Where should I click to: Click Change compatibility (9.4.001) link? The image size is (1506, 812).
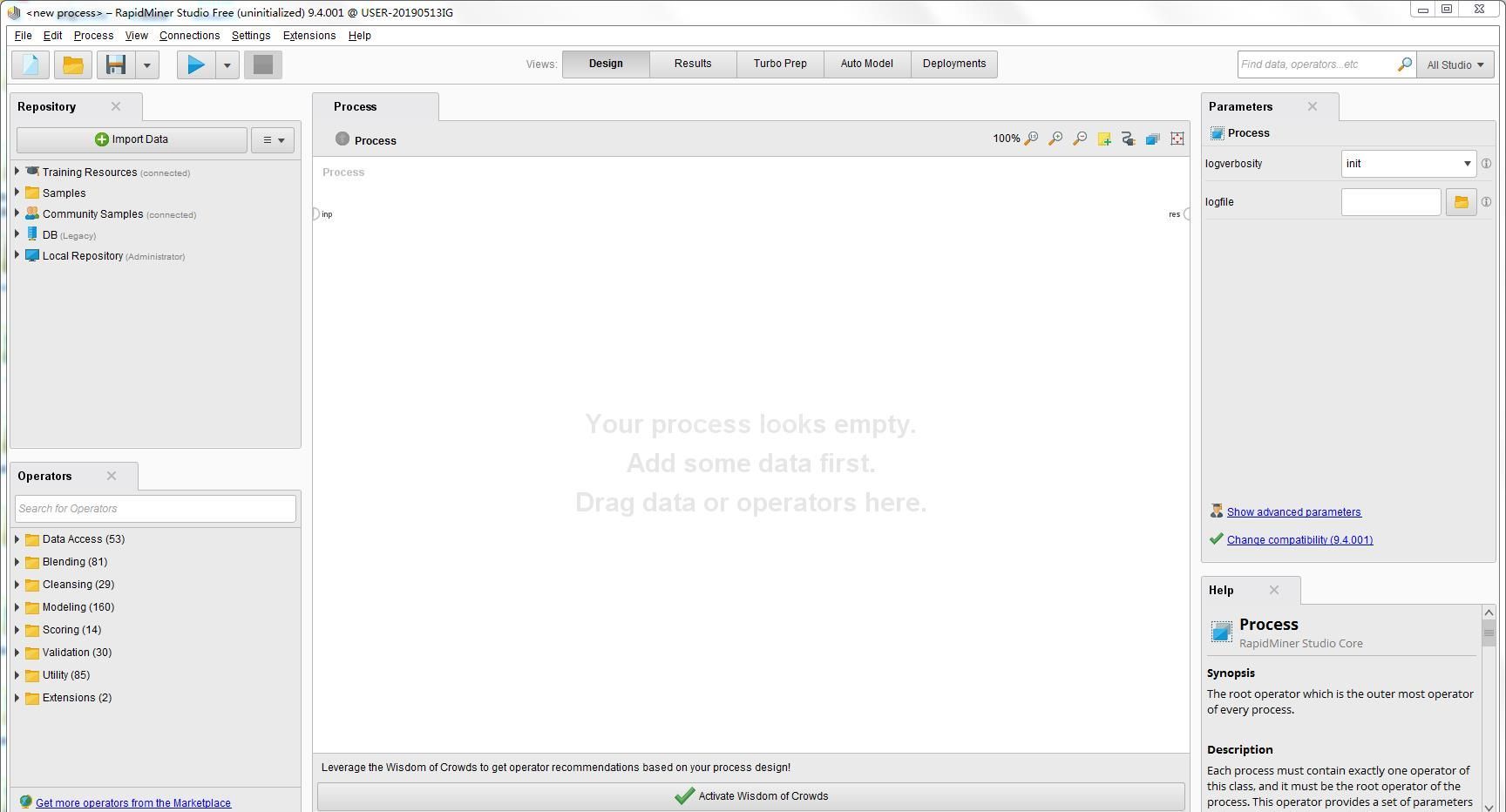click(1299, 540)
